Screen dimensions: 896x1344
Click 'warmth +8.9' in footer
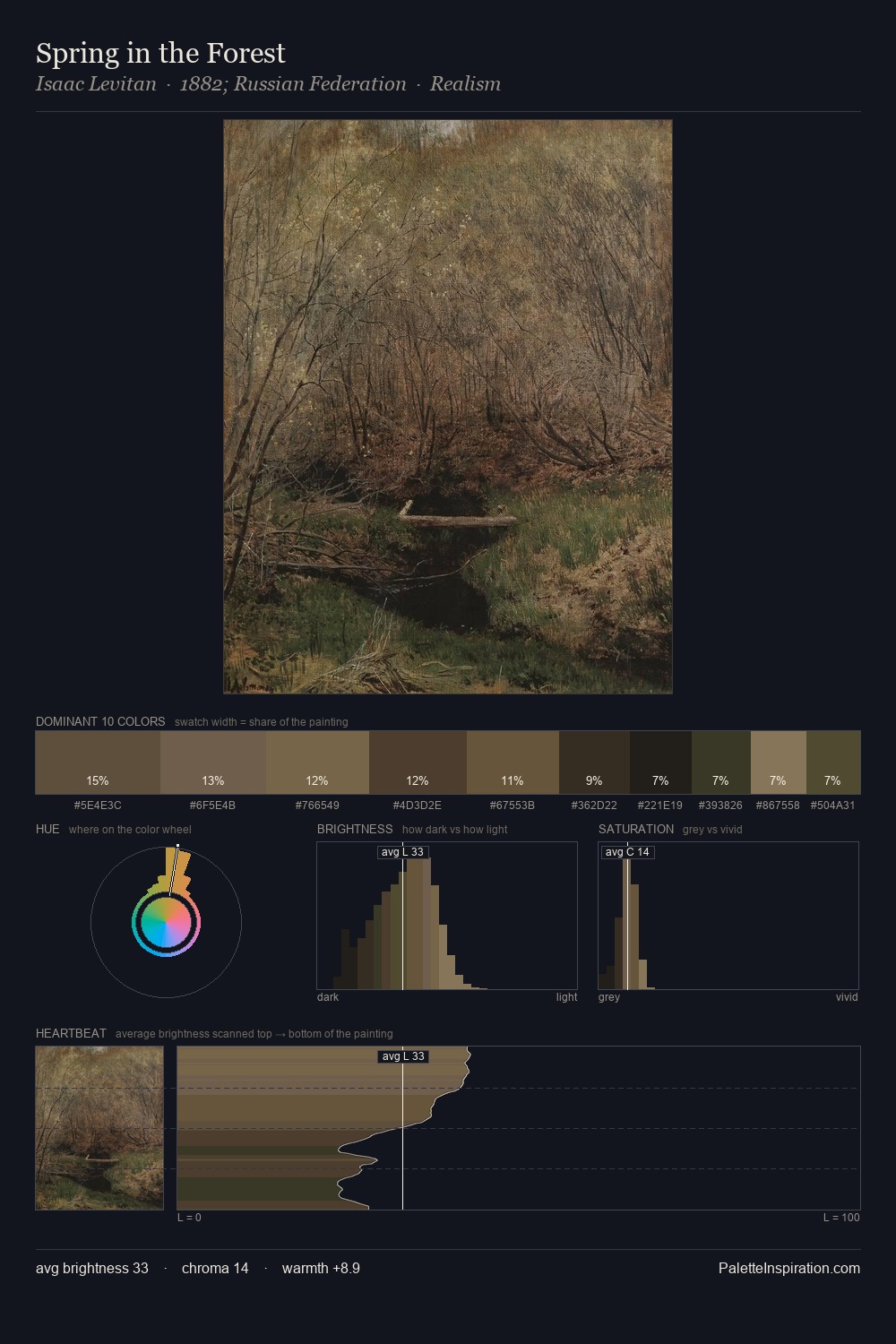(x=321, y=1269)
